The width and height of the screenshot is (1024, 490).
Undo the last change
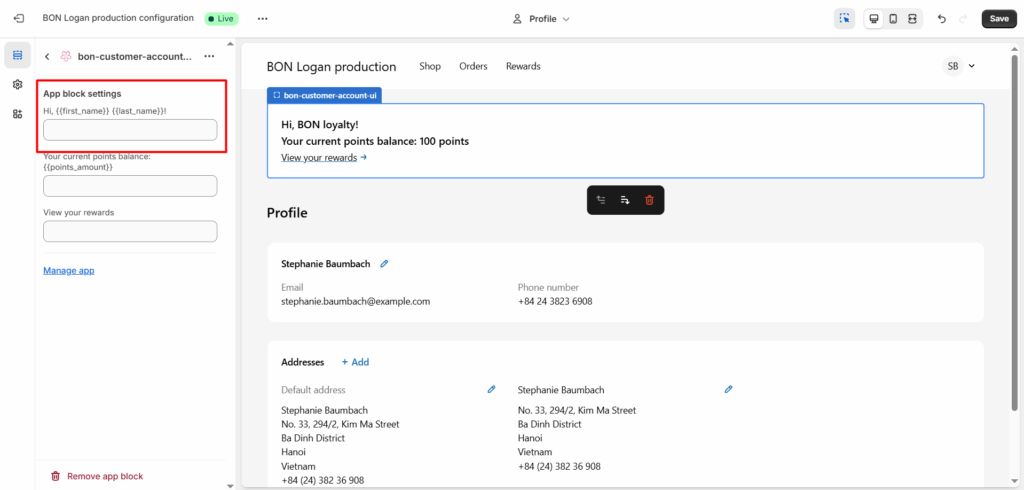tap(942, 19)
